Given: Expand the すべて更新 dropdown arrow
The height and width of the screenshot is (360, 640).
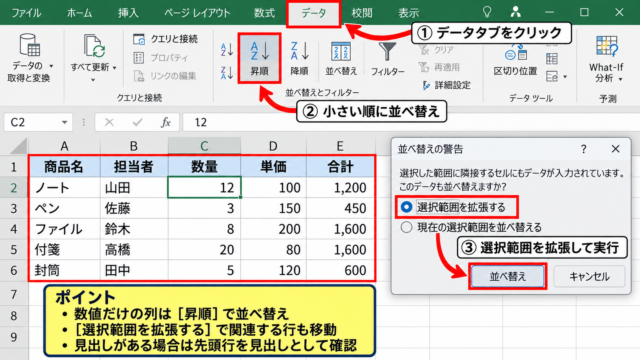Looking at the screenshot, I should [114, 68].
